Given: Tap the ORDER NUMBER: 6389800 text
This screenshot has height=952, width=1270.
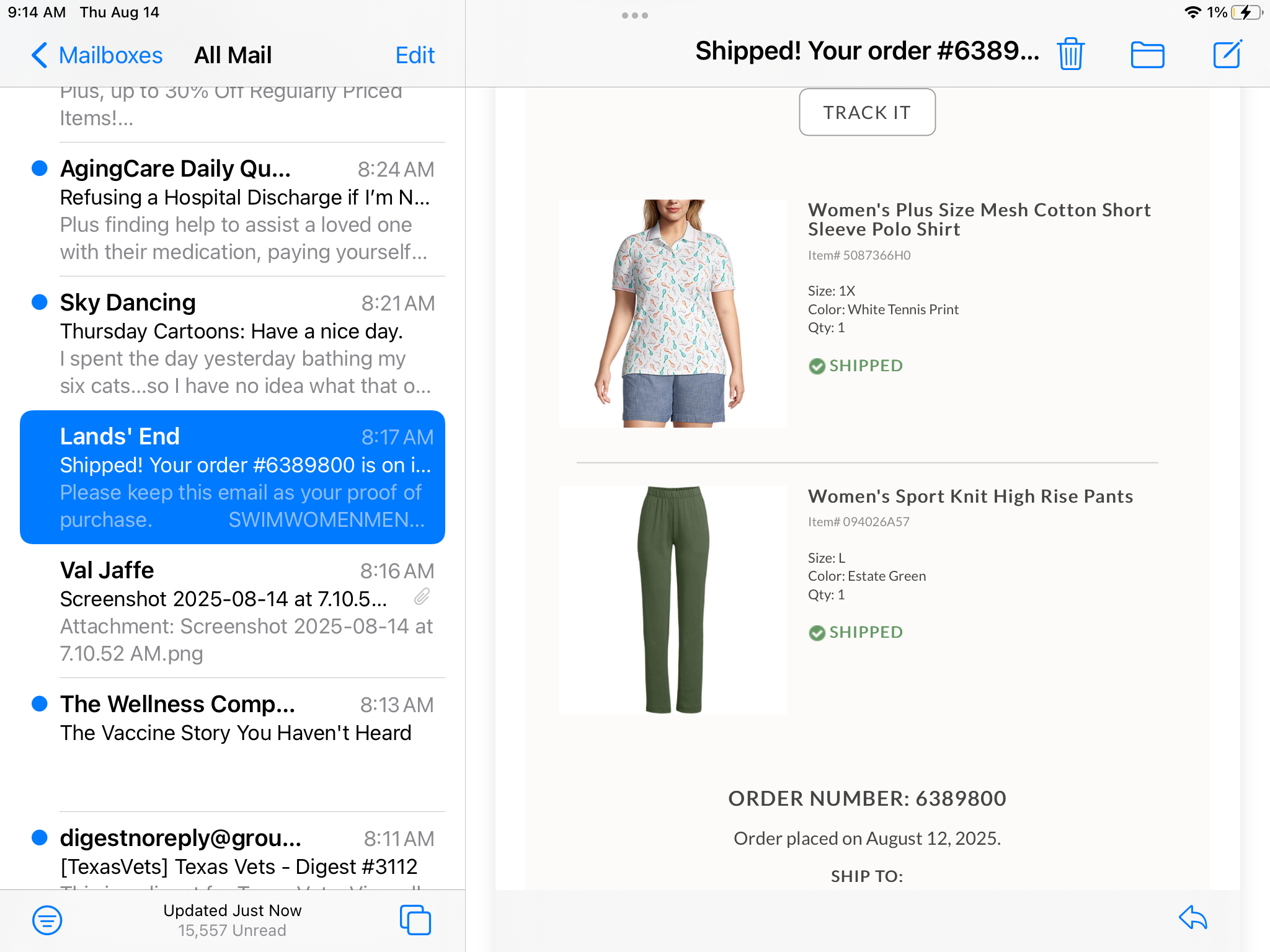Looking at the screenshot, I should click(867, 798).
